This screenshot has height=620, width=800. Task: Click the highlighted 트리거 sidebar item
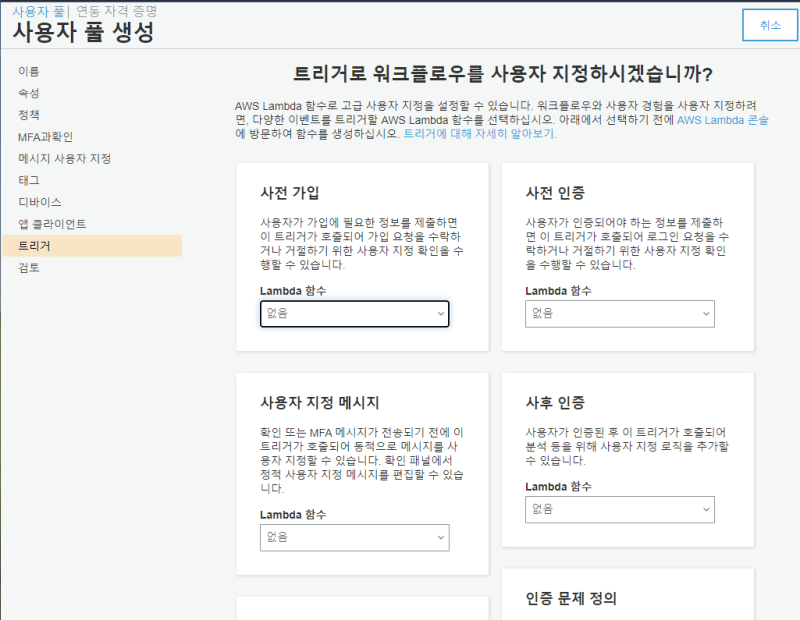click(x=34, y=246)
